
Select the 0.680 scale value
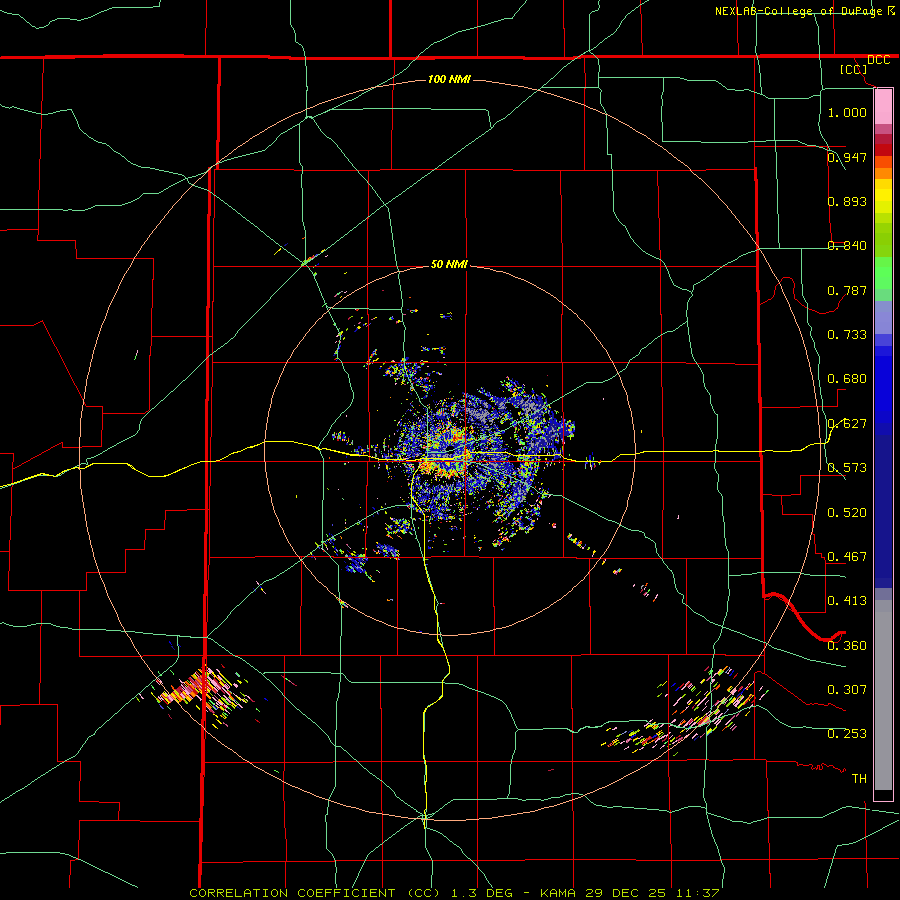(x=847, y=379)
